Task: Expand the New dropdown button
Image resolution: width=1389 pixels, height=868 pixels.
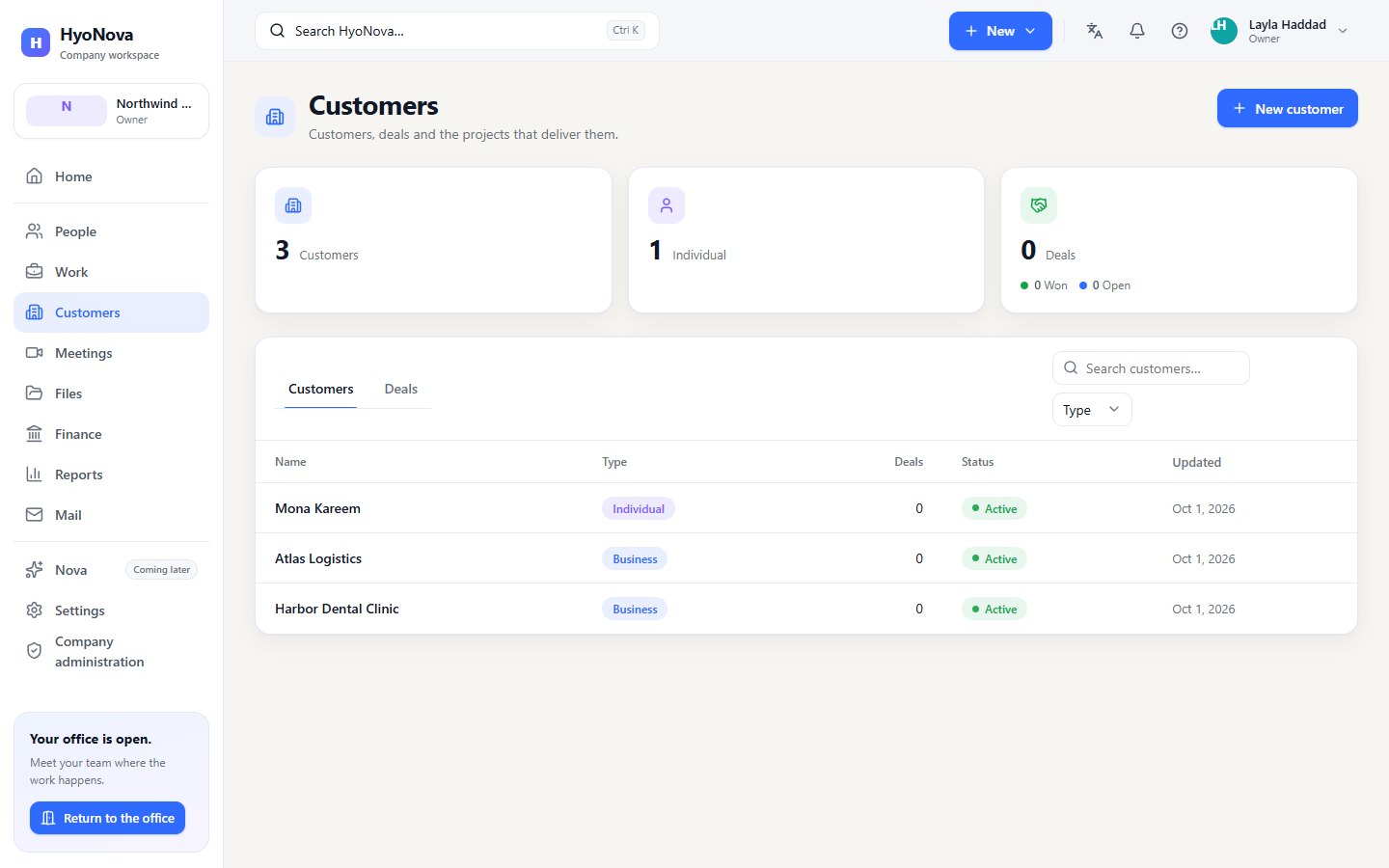Action: 1000,31
